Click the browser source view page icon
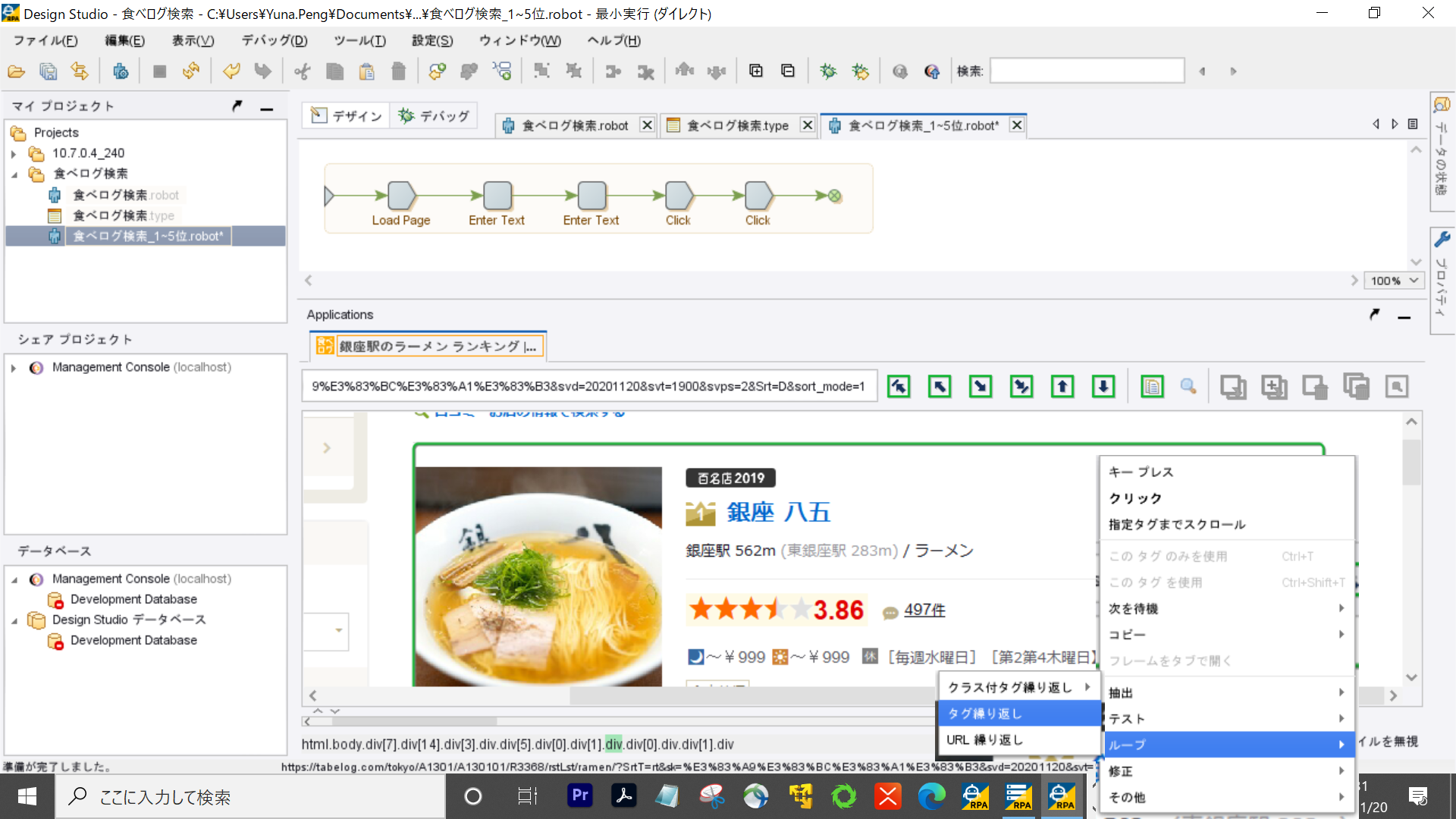Image resolution: width=1456 pixels, height=819 pixels. coord(1153,387)
